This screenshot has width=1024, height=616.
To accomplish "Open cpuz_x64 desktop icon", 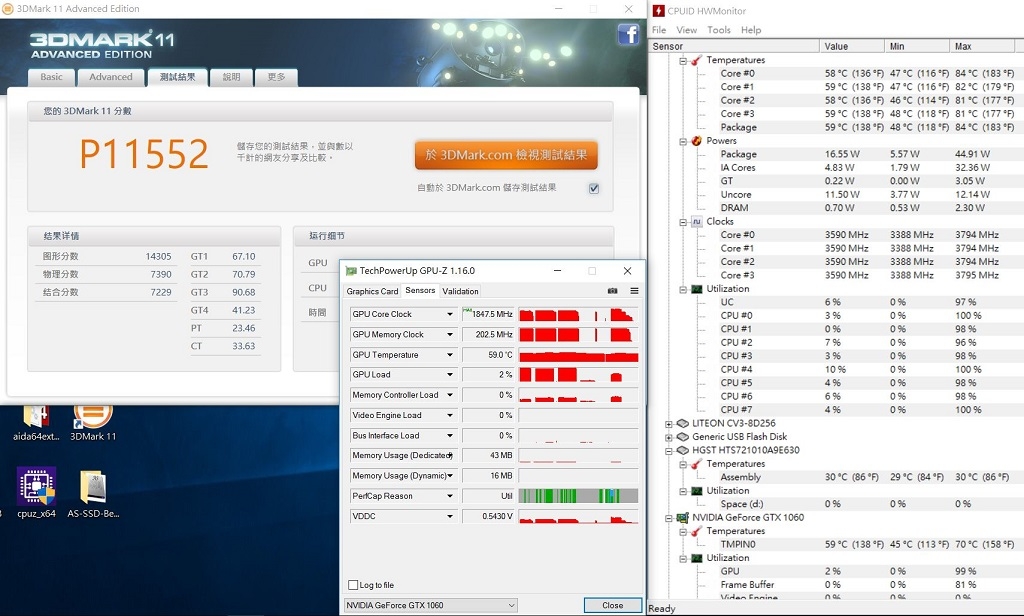I will tap(37, 493).
